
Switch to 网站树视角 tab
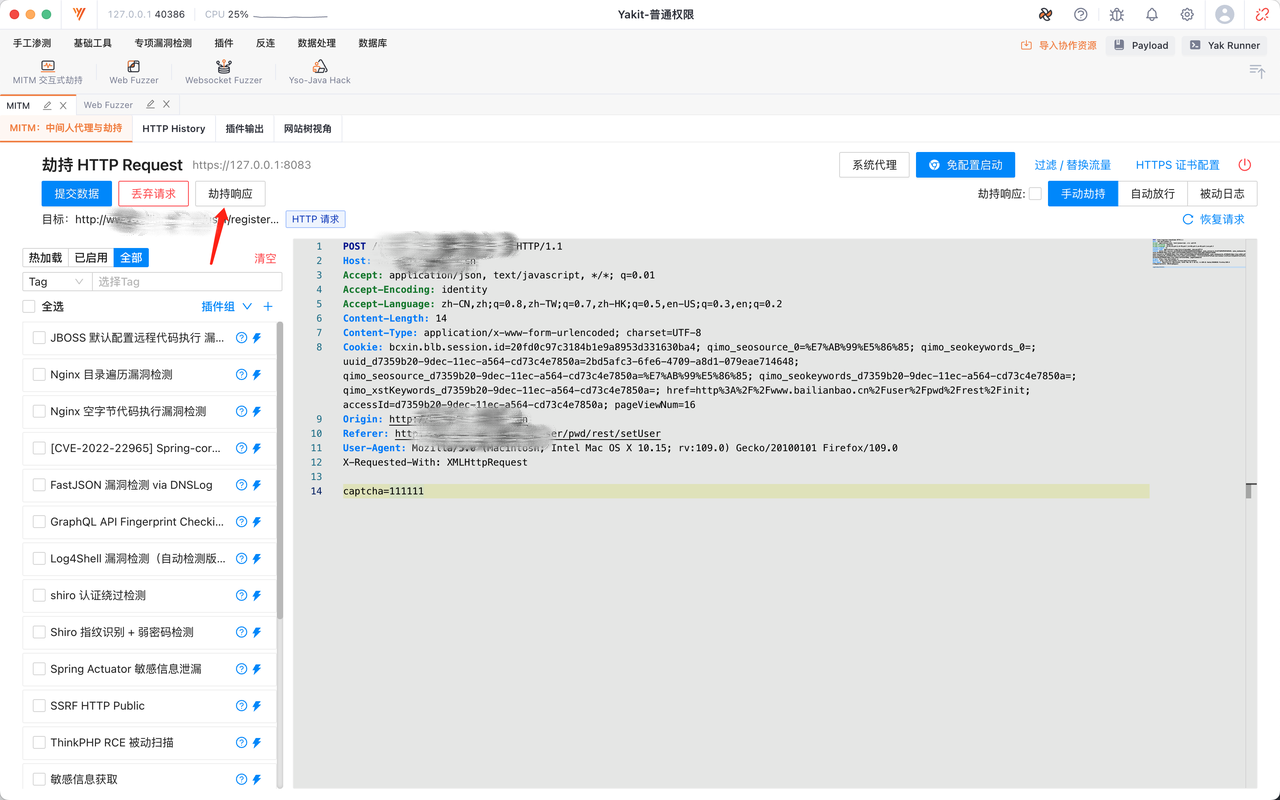coord(308,129)
